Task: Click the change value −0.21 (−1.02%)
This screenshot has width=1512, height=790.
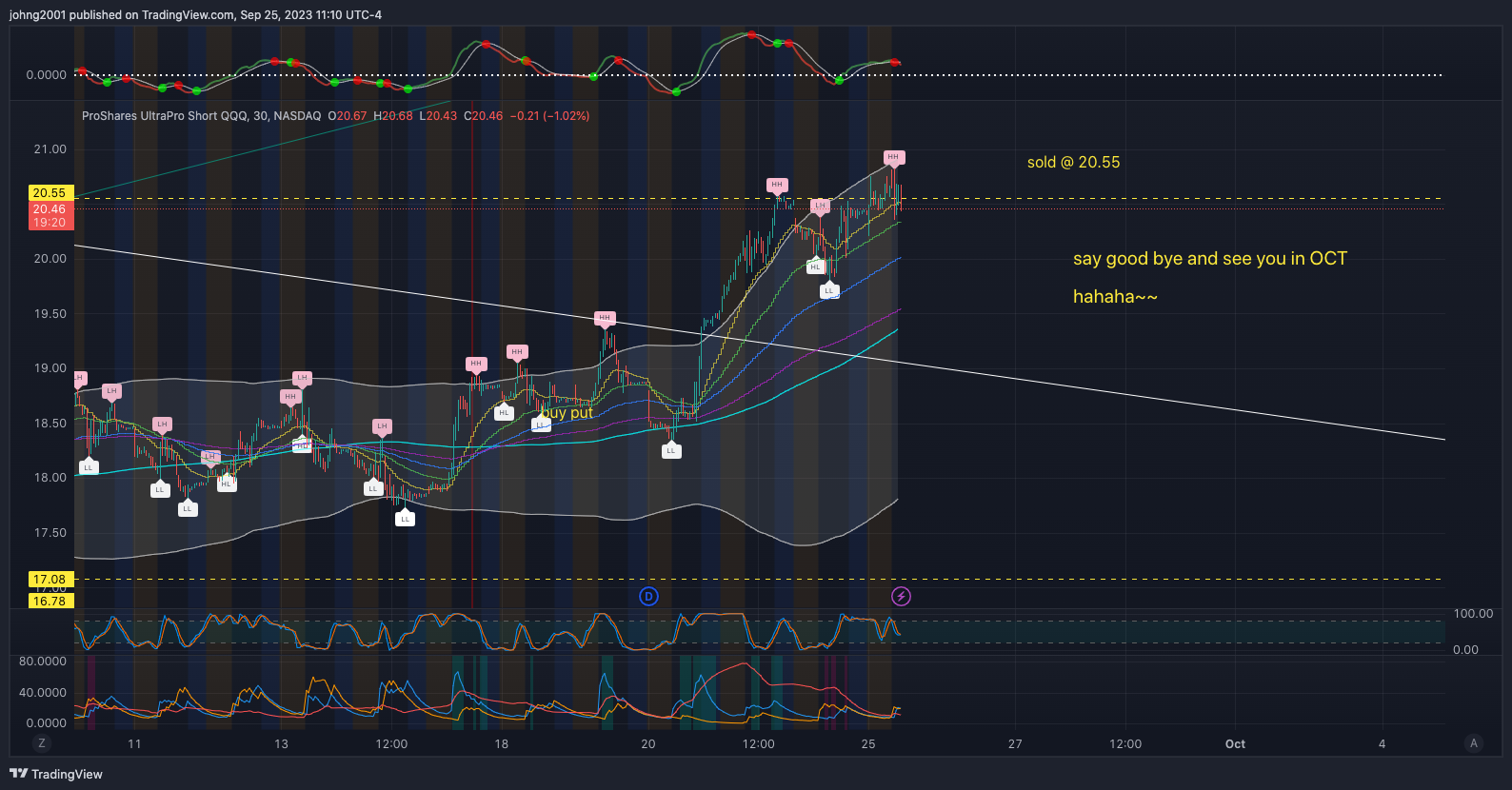Action: (x=549, y=115)
